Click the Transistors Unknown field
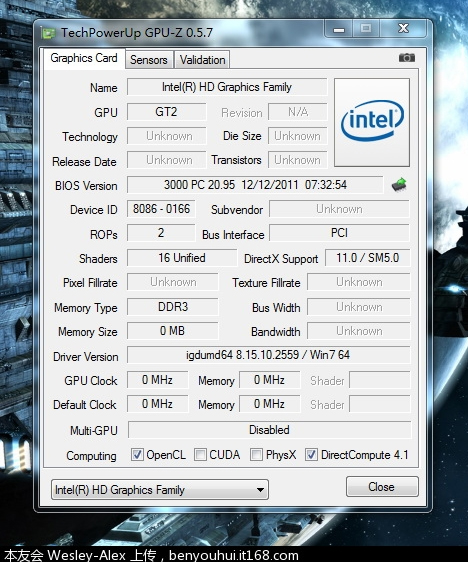 point(298,160)
